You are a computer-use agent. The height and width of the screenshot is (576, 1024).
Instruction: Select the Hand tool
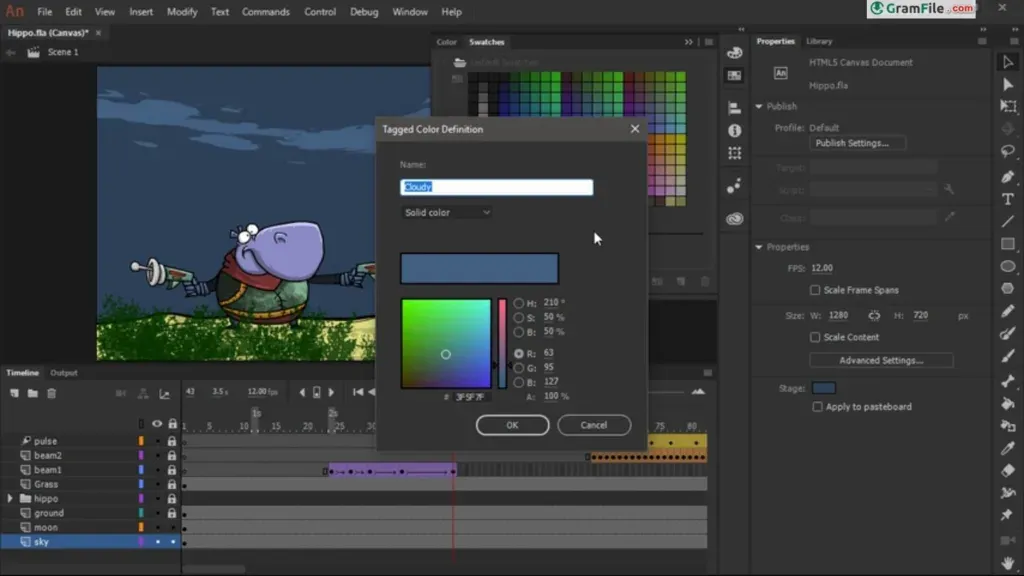pos(1008,562)
